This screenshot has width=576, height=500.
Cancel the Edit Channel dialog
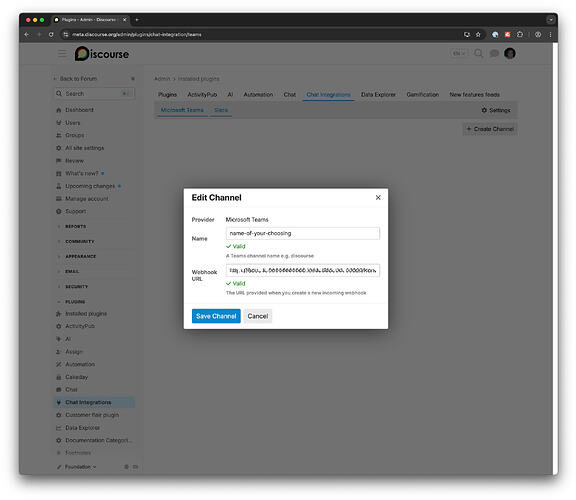pyautogui.click(x=258, y=316)
